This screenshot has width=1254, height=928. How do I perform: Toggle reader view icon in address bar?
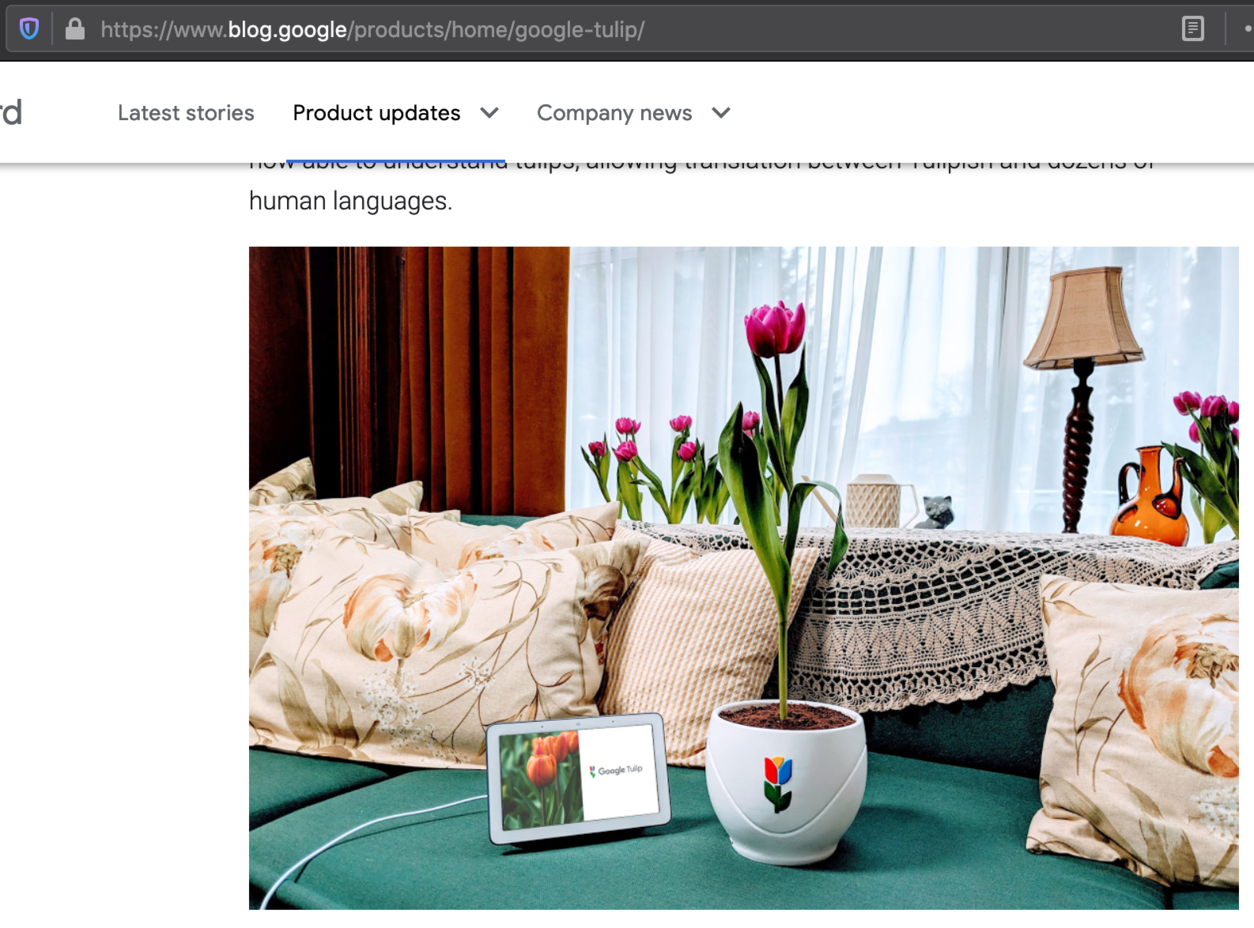(x=1192, y=29)
